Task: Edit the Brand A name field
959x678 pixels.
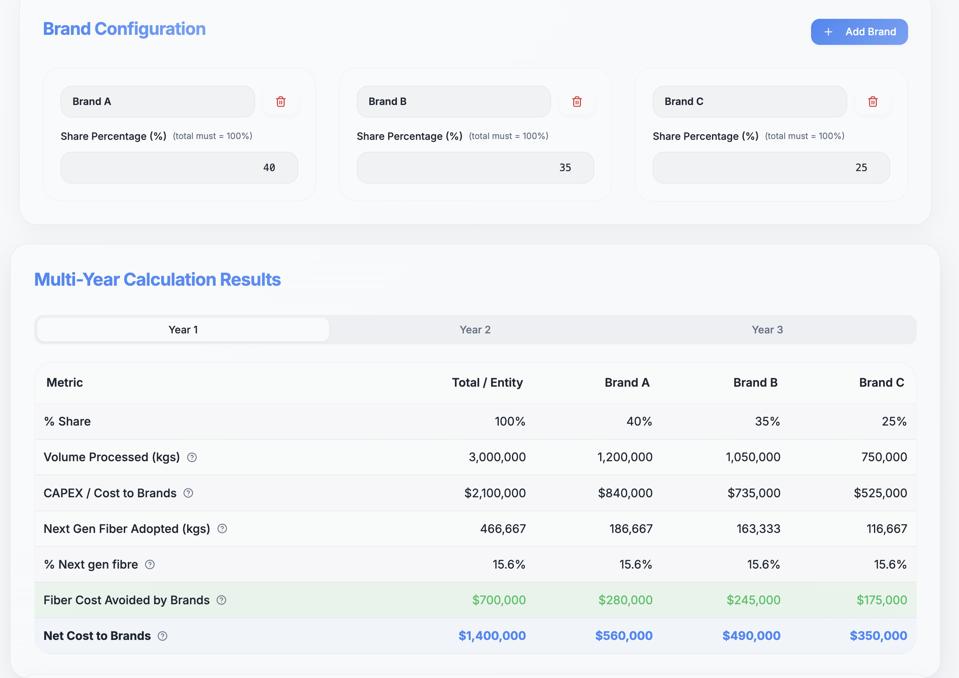Action: coord(157,102)
